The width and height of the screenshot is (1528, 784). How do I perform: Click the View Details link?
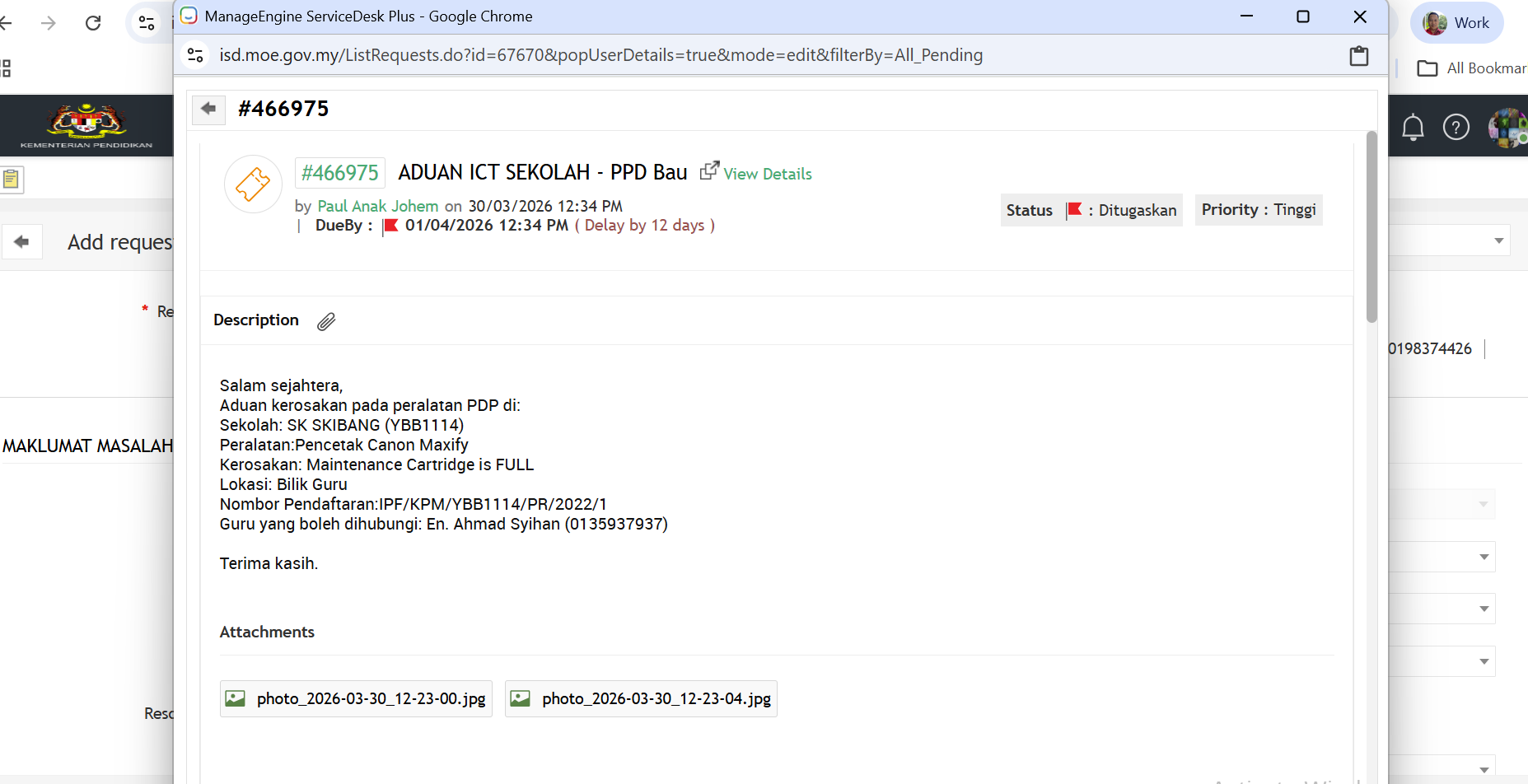[x=767, y=174]
